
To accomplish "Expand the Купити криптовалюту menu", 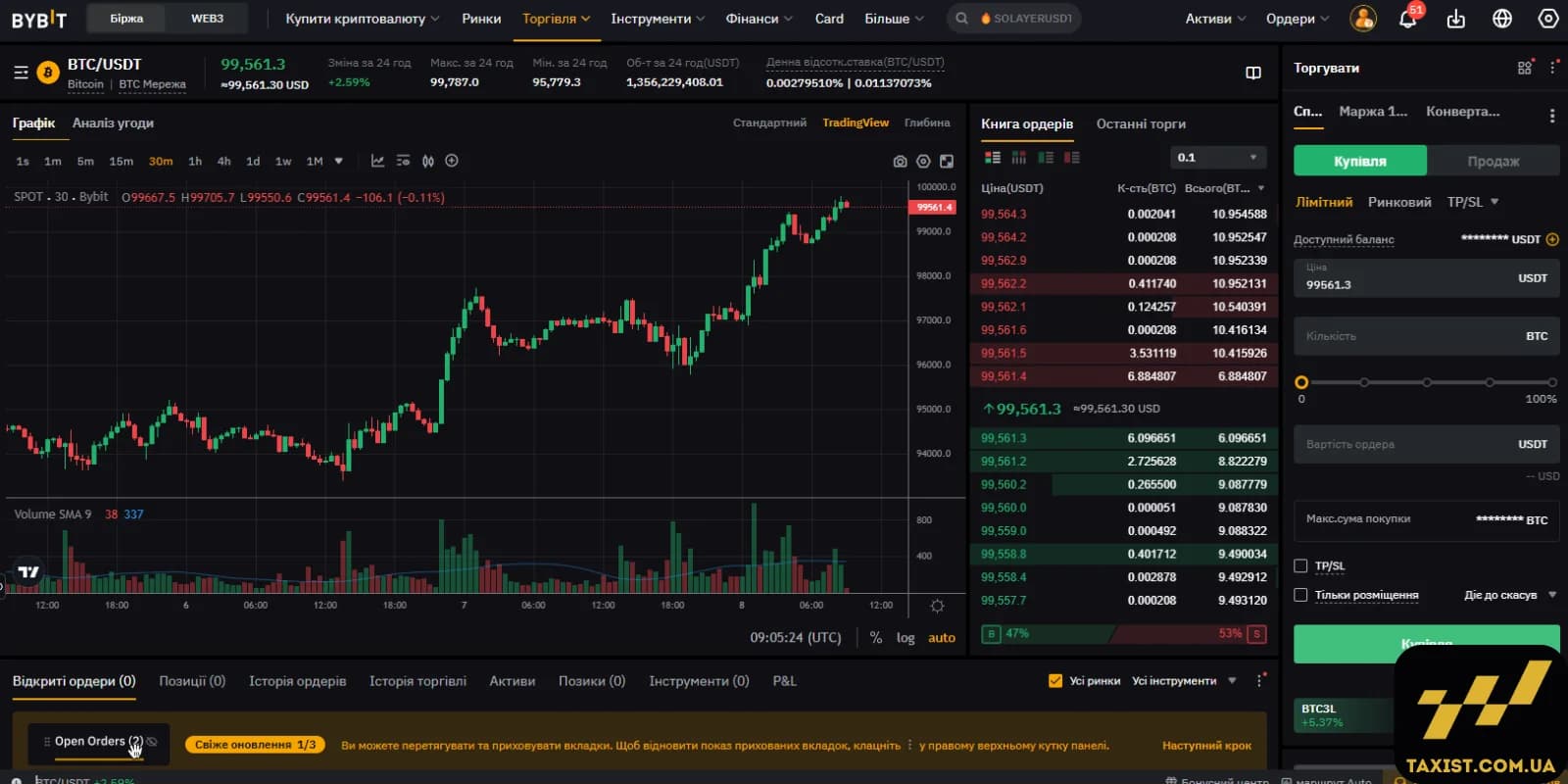I will coord(363,19).
